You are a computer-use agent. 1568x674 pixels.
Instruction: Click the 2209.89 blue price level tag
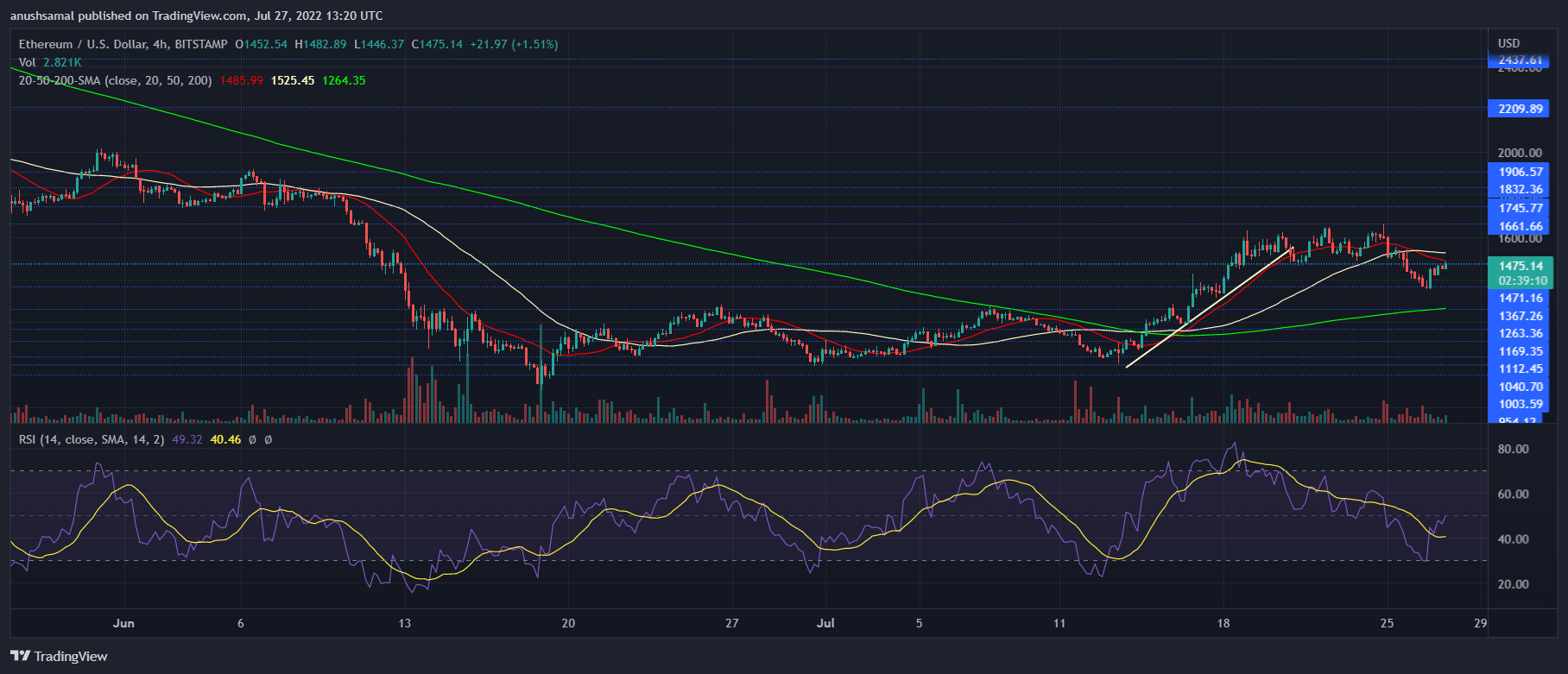pos(1521,109)
